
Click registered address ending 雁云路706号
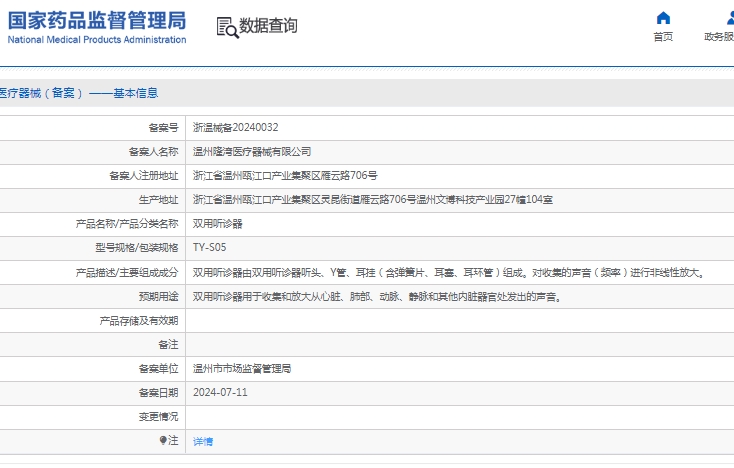pyautogui.click(x=285, y=176)
